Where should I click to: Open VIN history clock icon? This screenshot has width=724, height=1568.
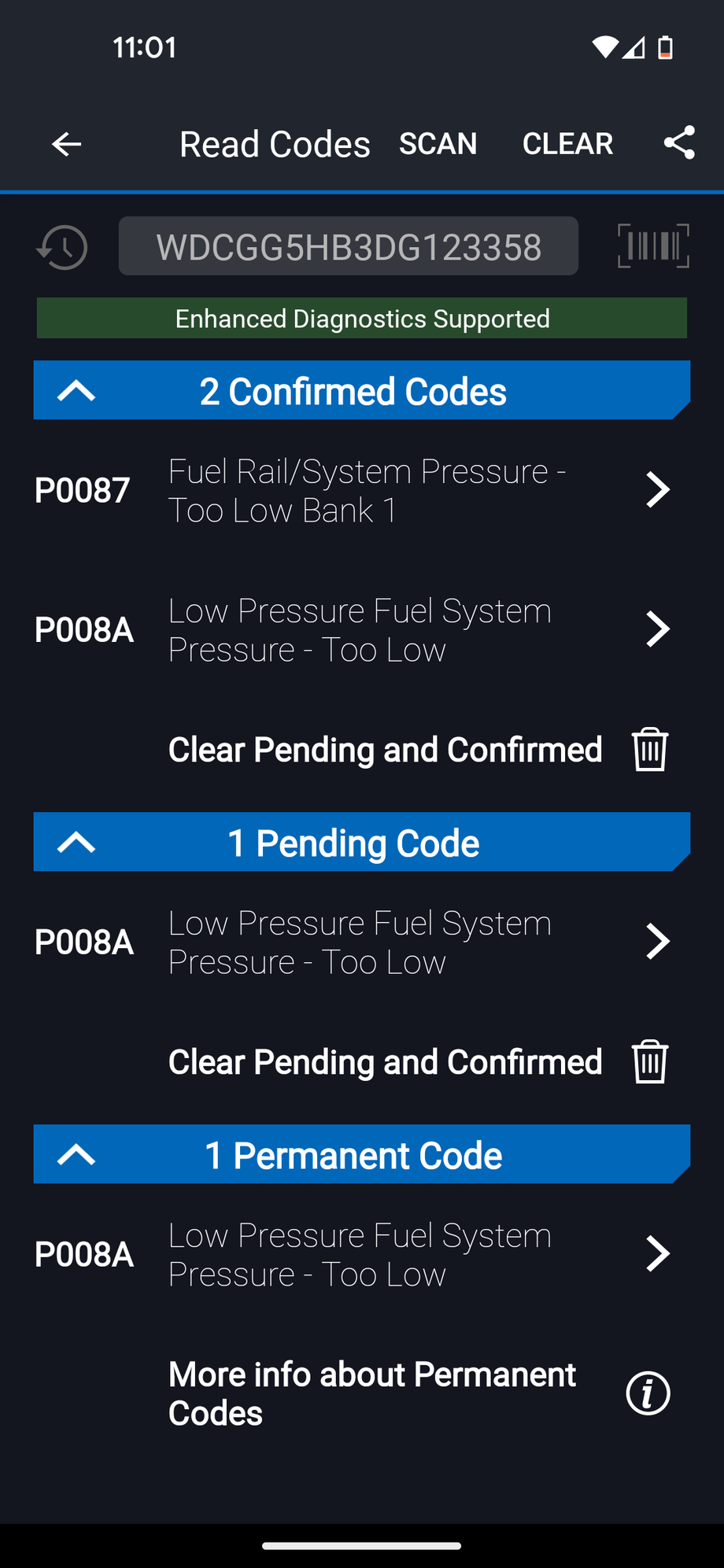pos(62,247)
